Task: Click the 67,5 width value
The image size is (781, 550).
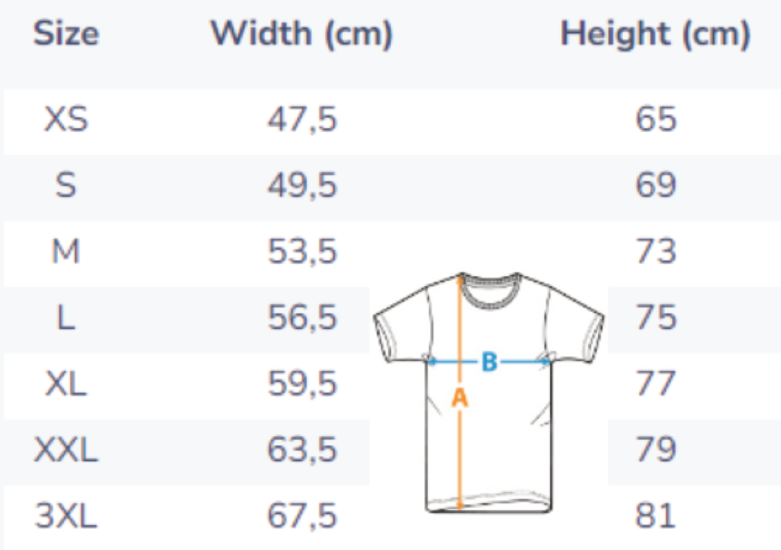Action: tap(302, 516)
